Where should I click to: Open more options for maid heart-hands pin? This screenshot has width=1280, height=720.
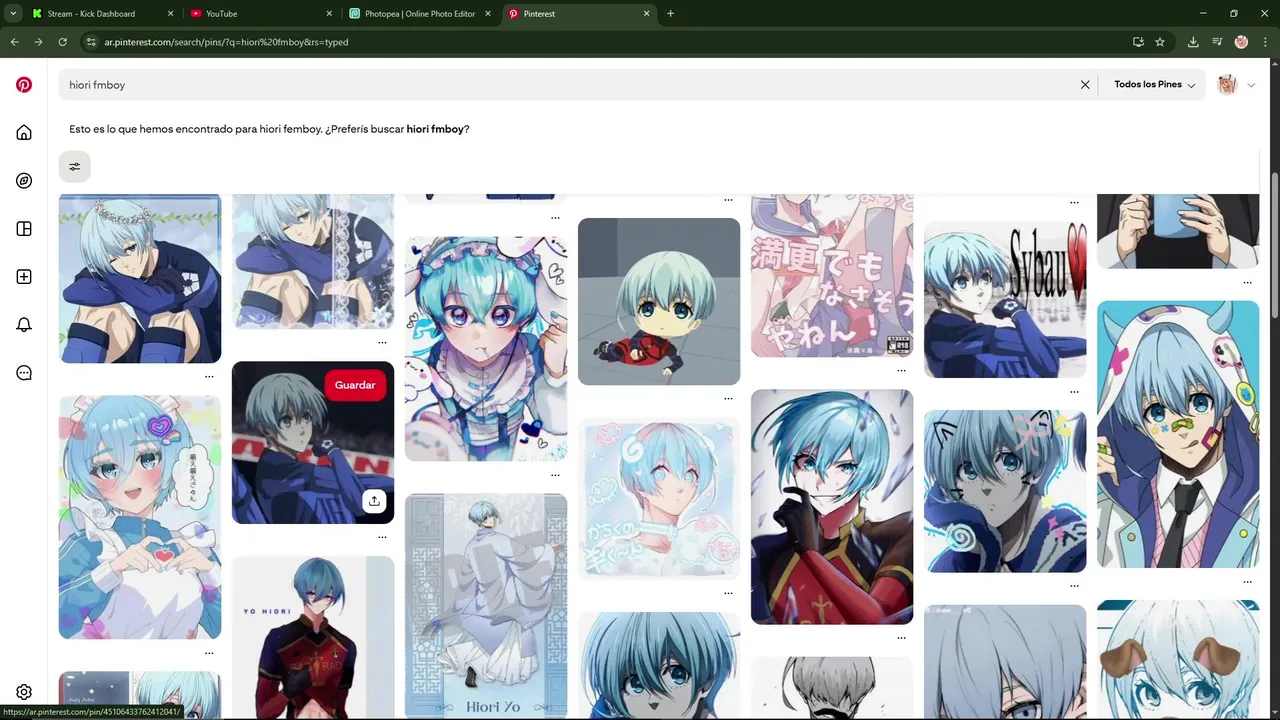tap(209, 653)
